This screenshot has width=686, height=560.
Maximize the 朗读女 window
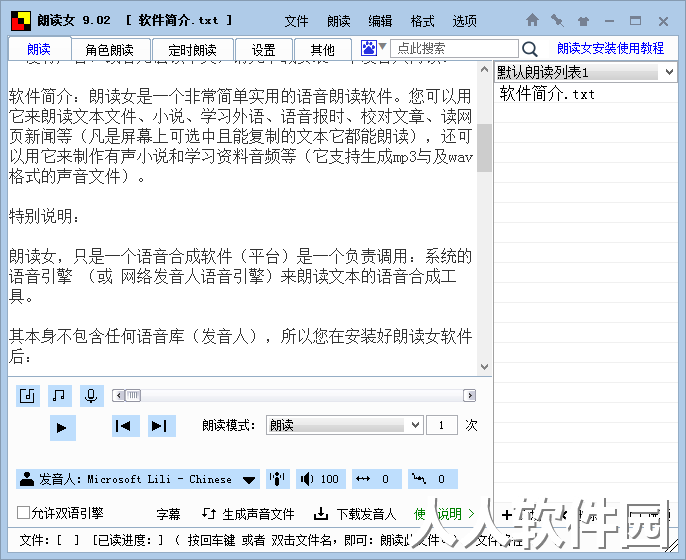(636, 21)
